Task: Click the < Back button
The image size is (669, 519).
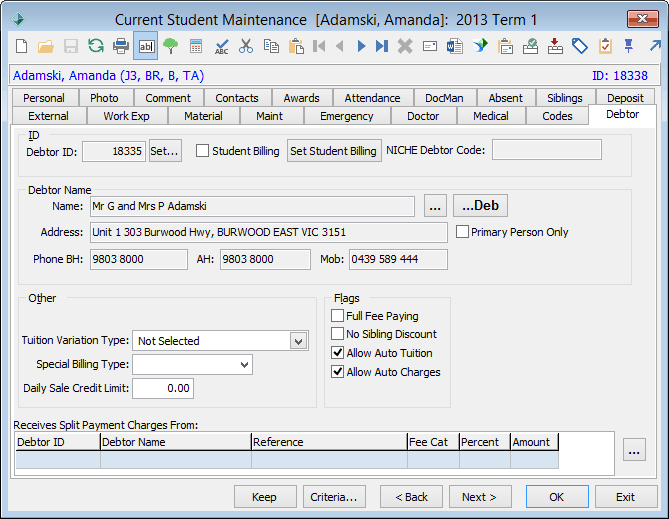Action: [x=411, y=496]
